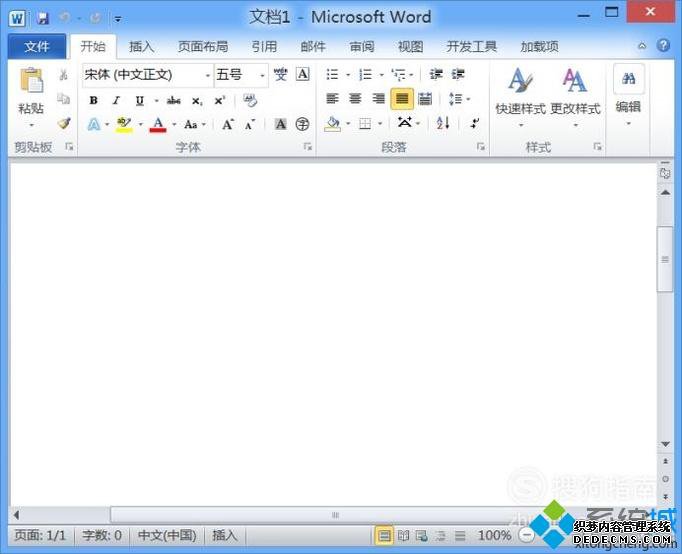Open the Word Help question mark
682x554 pixels.
pyautogui.click(x=663, y=45)
